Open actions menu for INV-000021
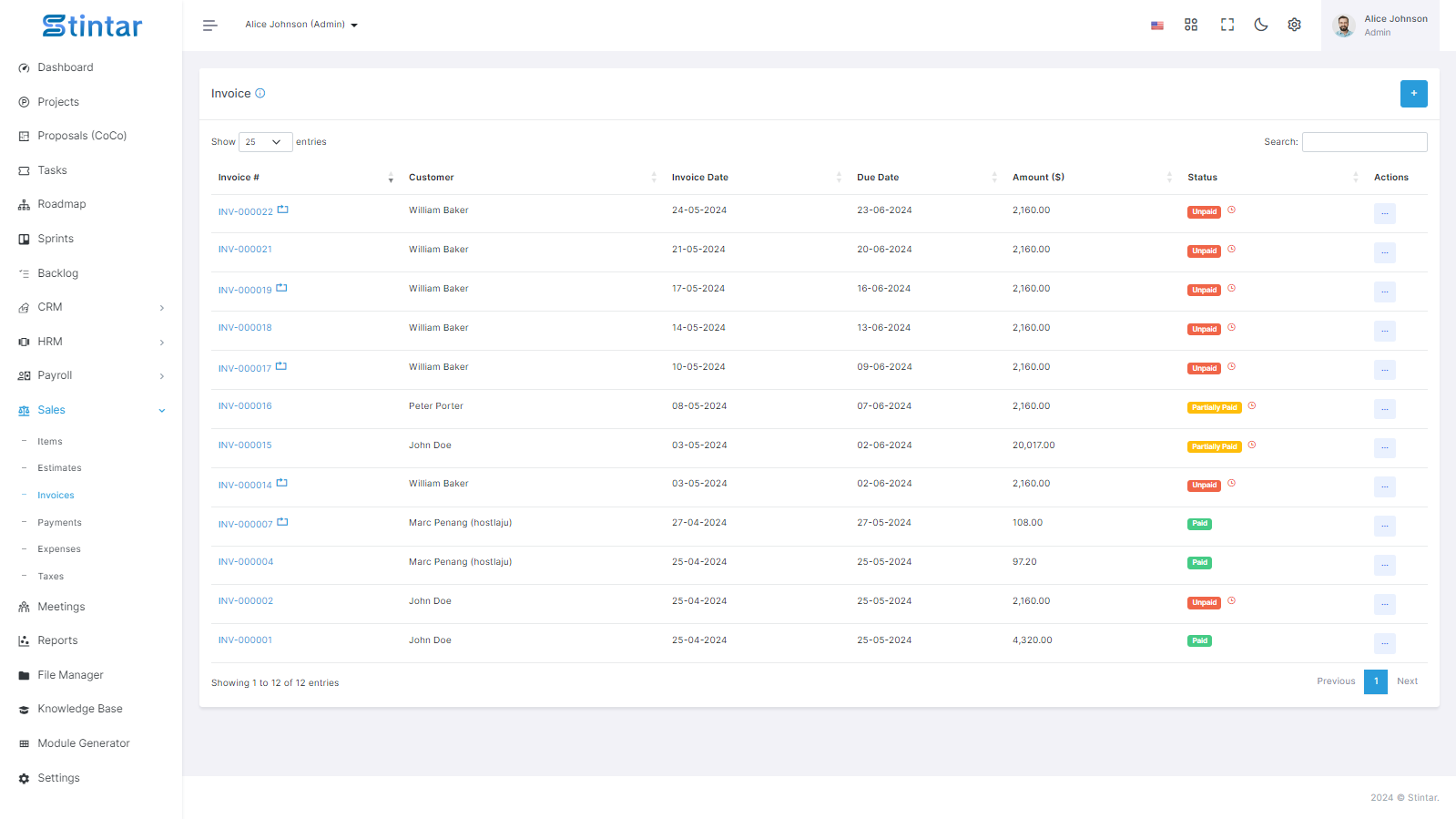 (x=1384, y=252)
